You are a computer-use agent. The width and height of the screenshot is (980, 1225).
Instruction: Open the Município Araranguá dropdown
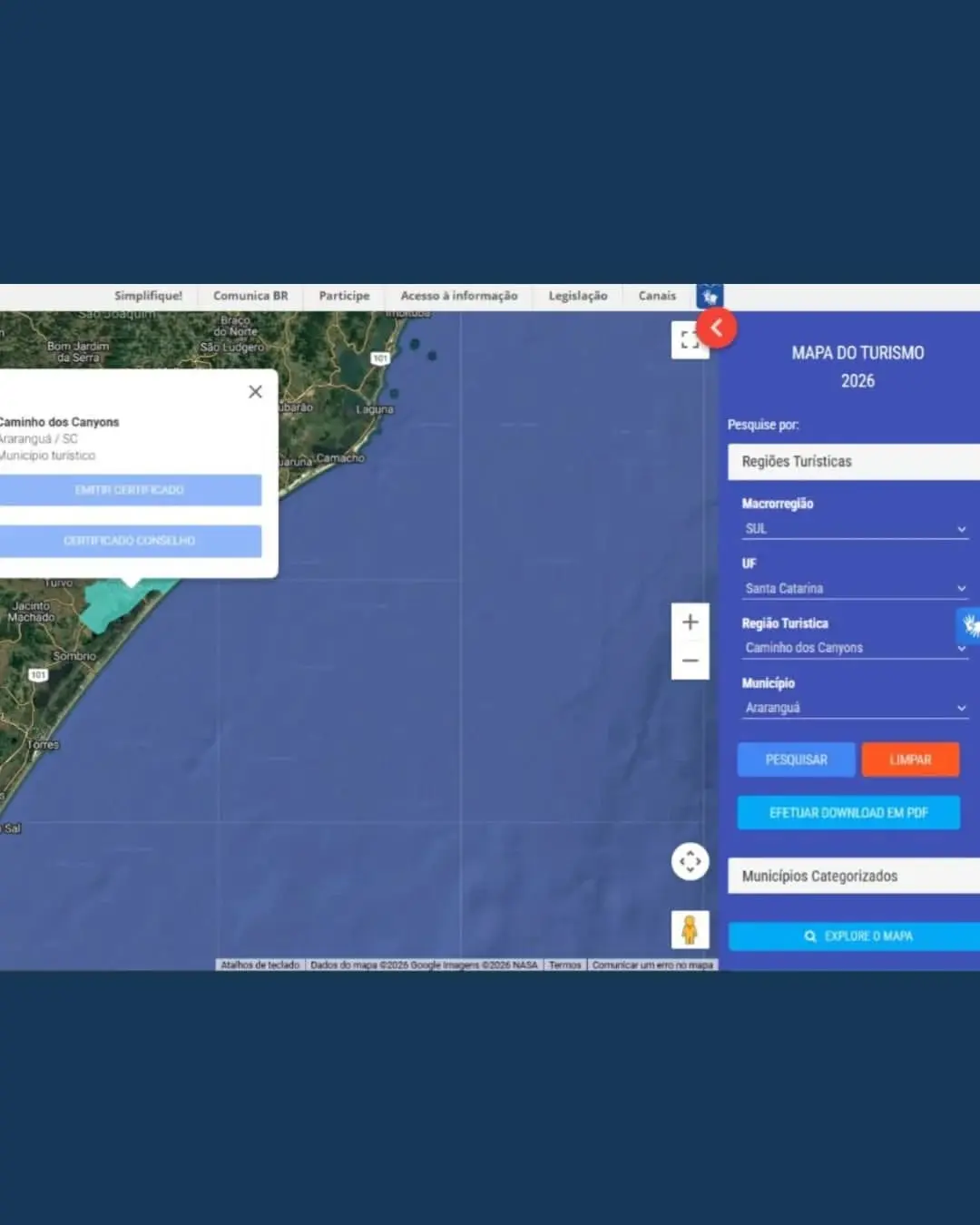coord(855,708)
